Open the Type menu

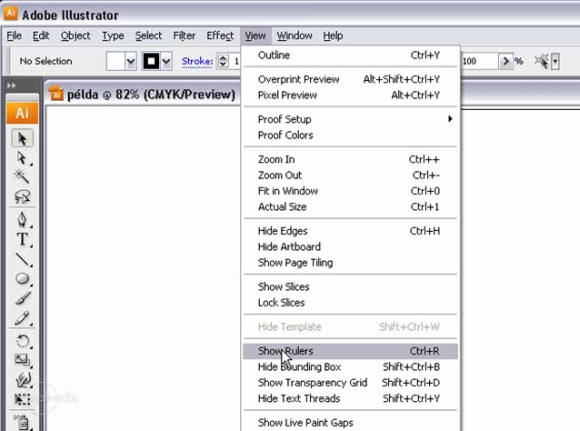[x=113, y=36]
